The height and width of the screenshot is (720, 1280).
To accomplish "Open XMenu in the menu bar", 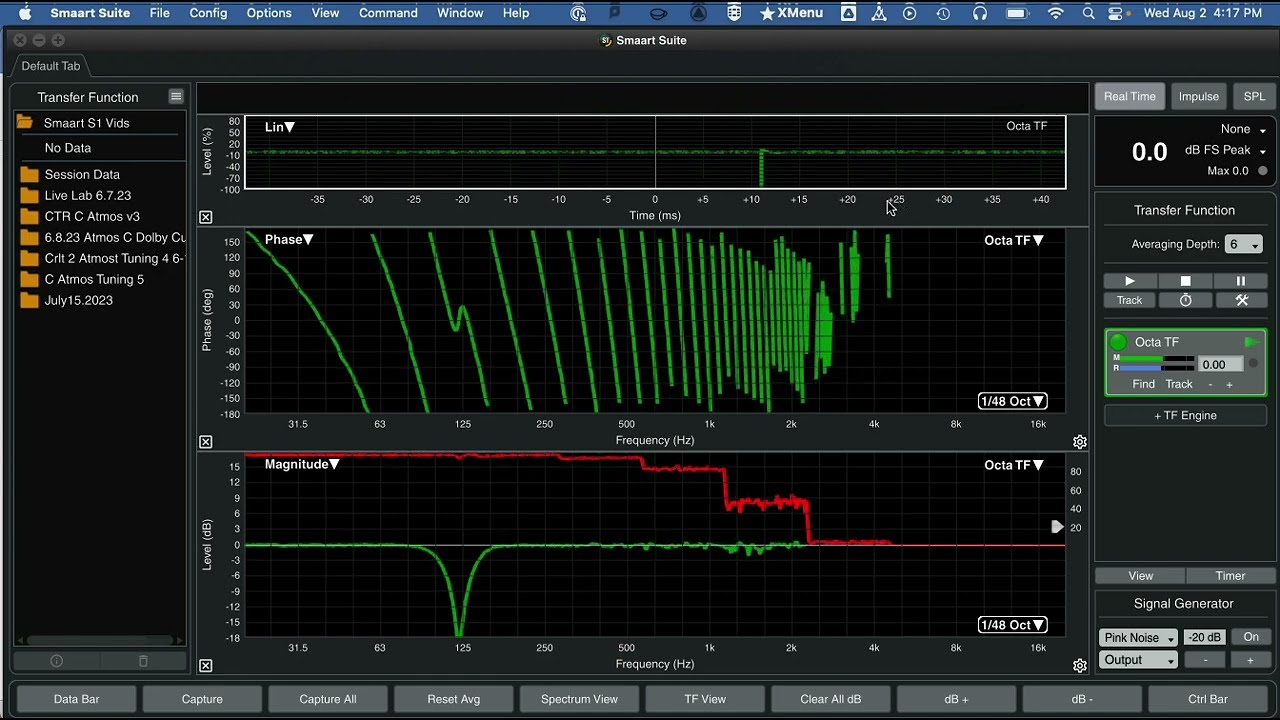I will (791, 13).
